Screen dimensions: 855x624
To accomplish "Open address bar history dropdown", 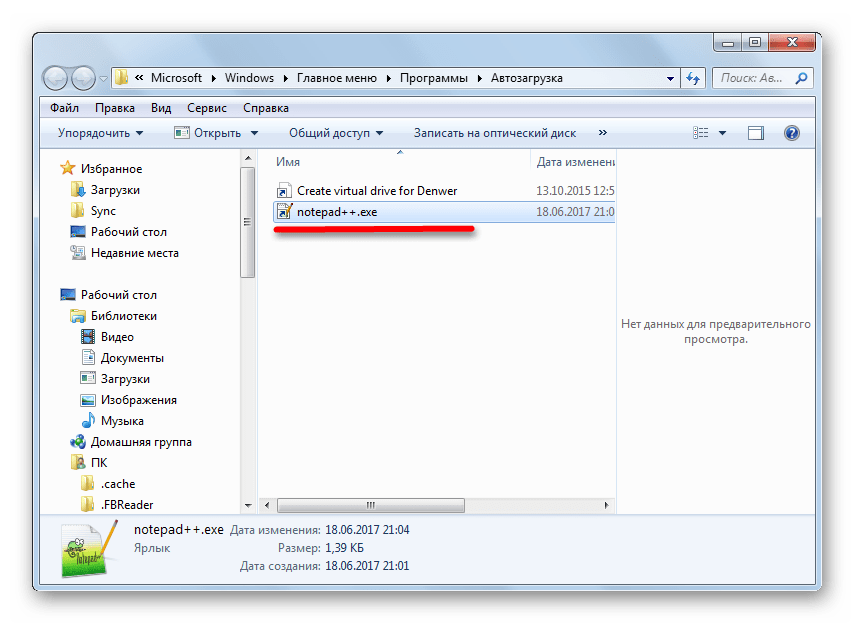I will click(x=670, y=79).
